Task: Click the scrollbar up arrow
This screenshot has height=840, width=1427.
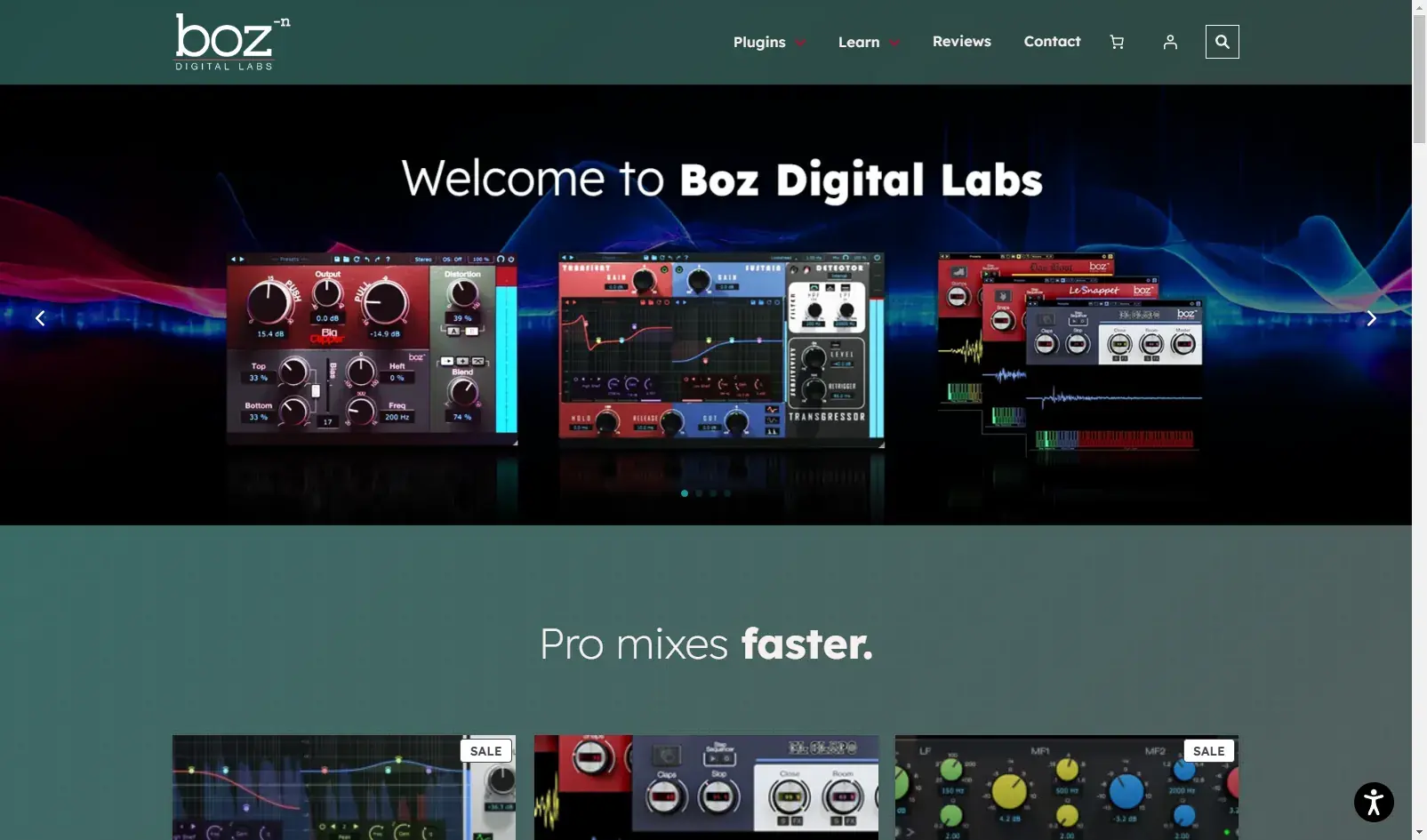Action: pos(1419,6)
